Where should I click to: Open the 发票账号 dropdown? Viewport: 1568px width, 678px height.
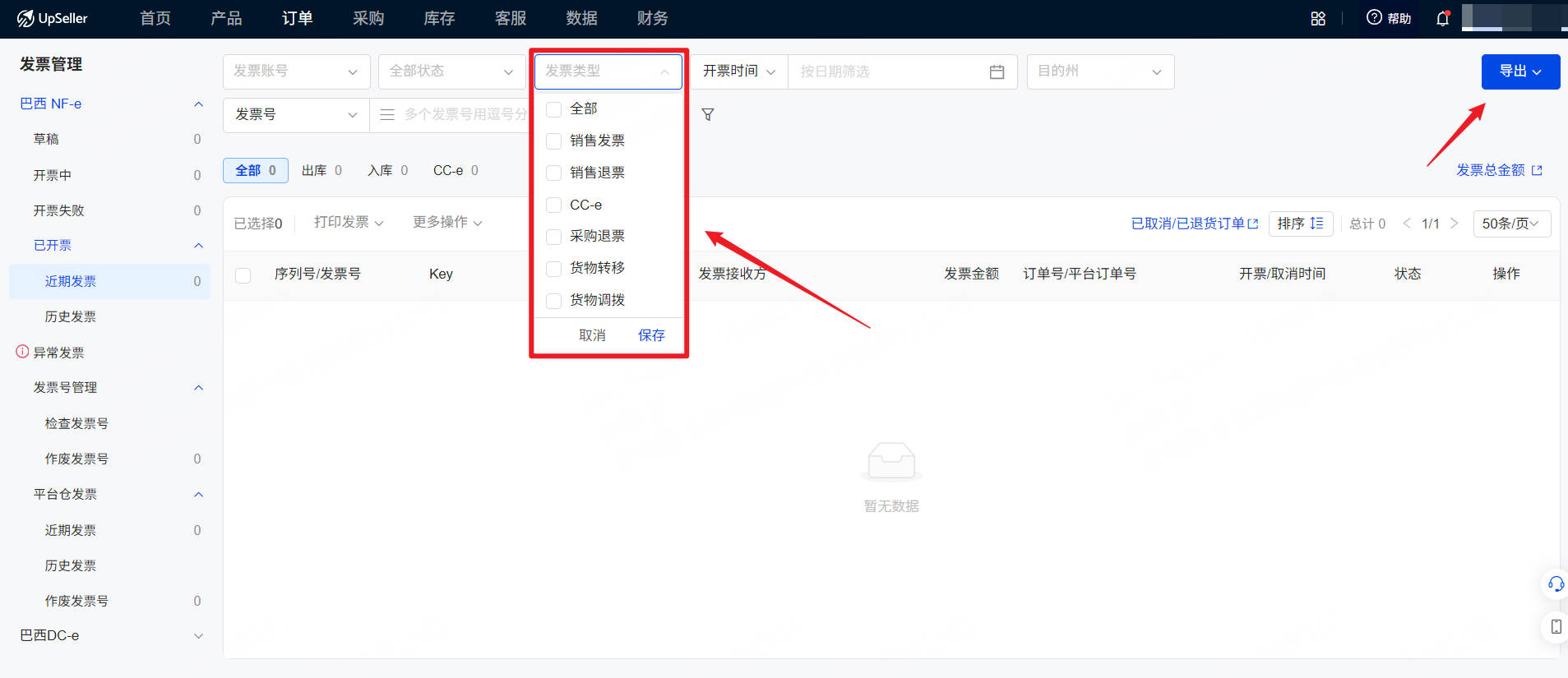pos(297,71)
